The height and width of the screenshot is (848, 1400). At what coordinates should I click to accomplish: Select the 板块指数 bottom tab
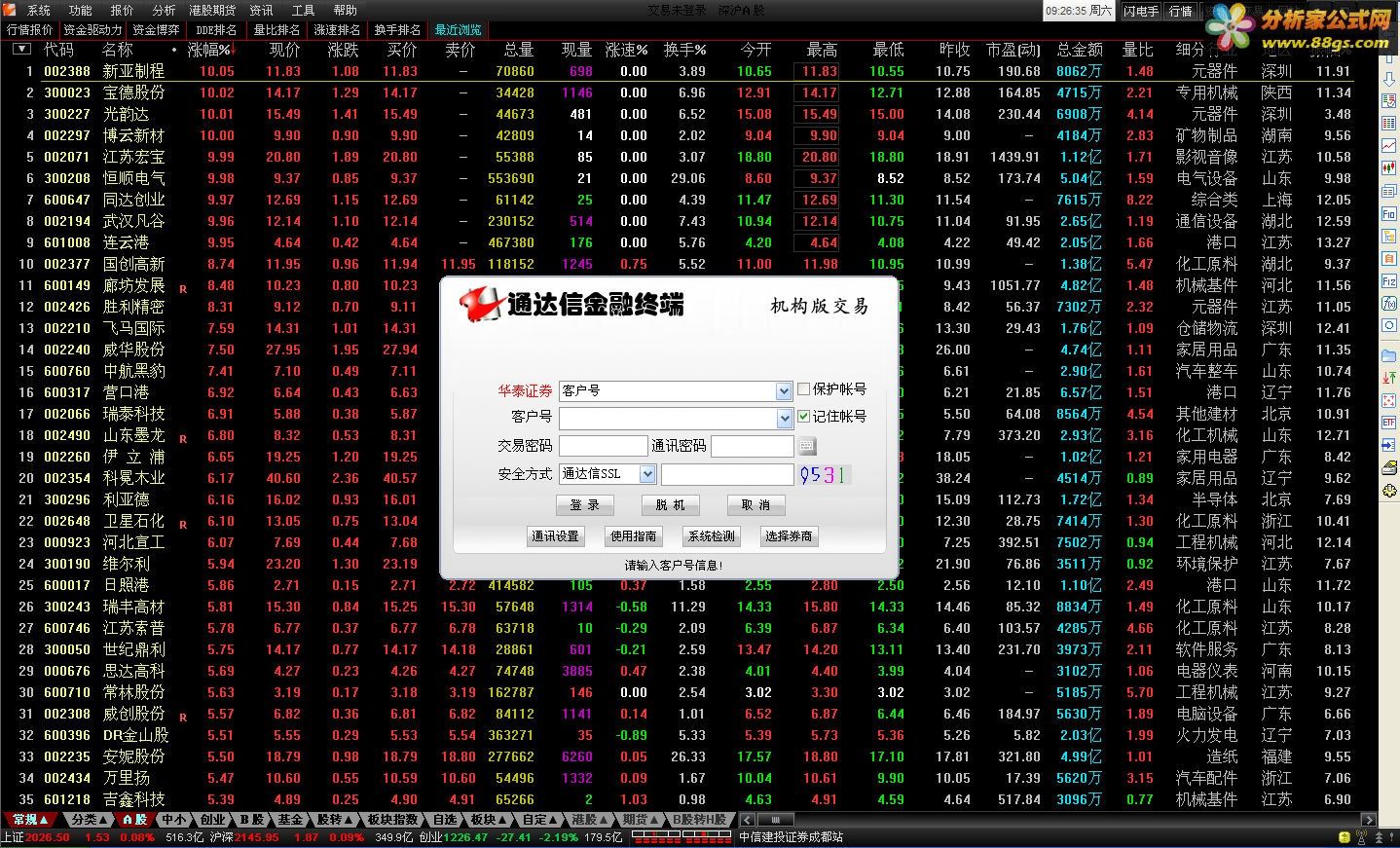(393, 820)
